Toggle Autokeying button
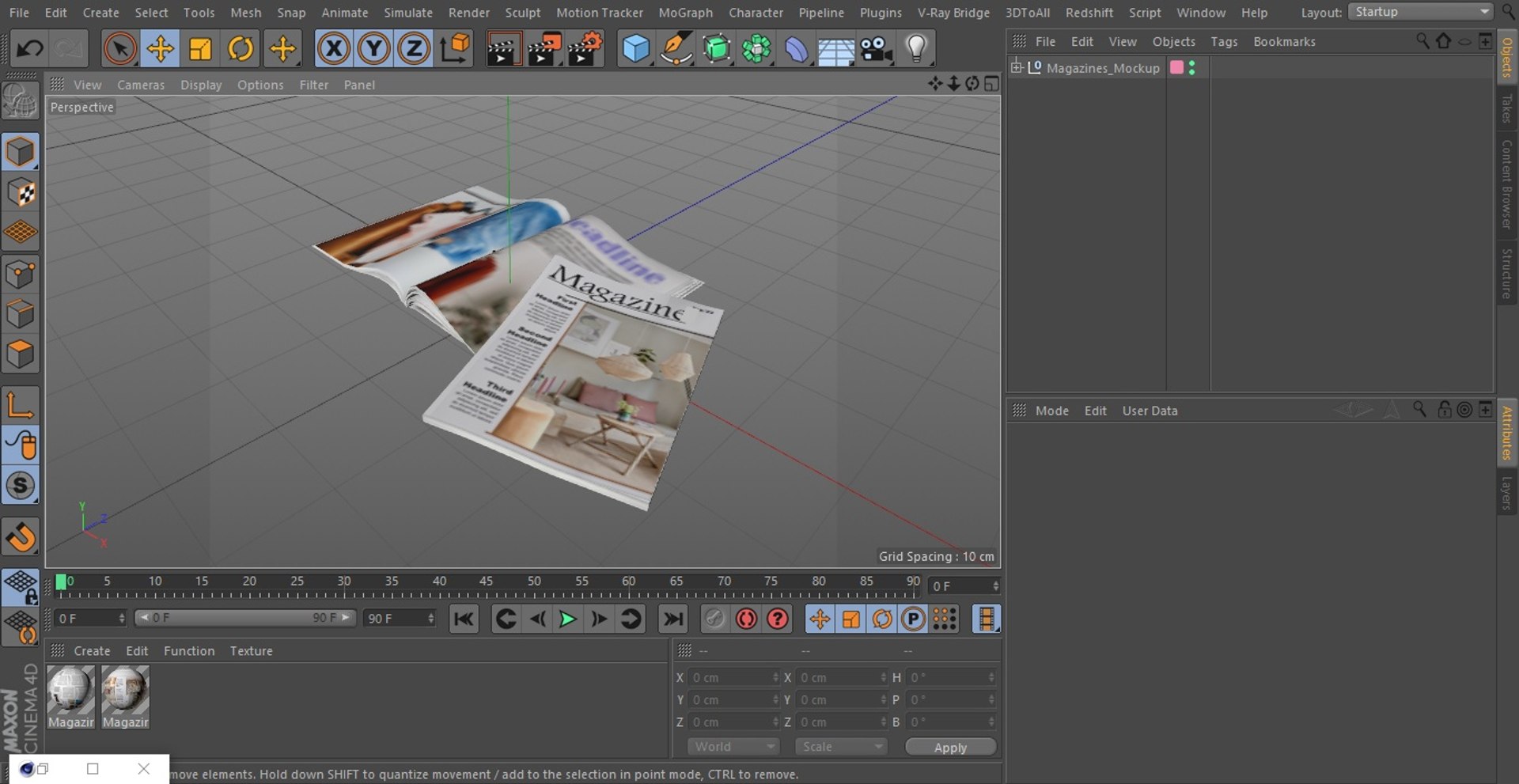1519x784 pixels. point(746,619)
